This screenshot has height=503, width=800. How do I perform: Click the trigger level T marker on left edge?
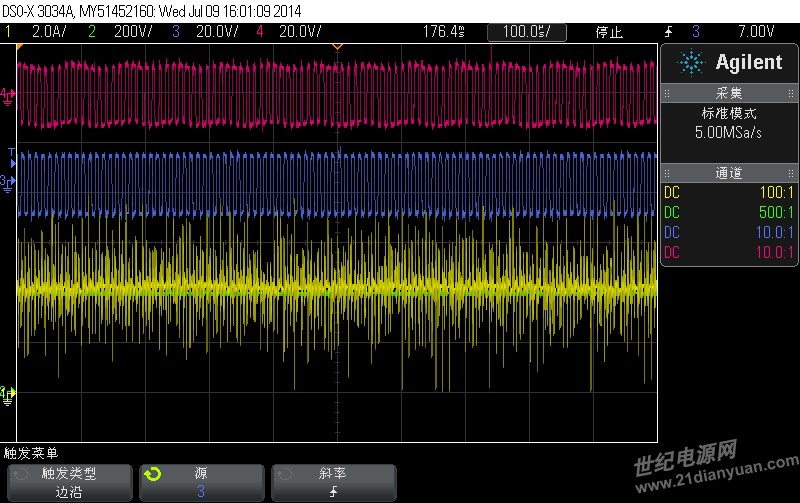click(x=11, y=158)
